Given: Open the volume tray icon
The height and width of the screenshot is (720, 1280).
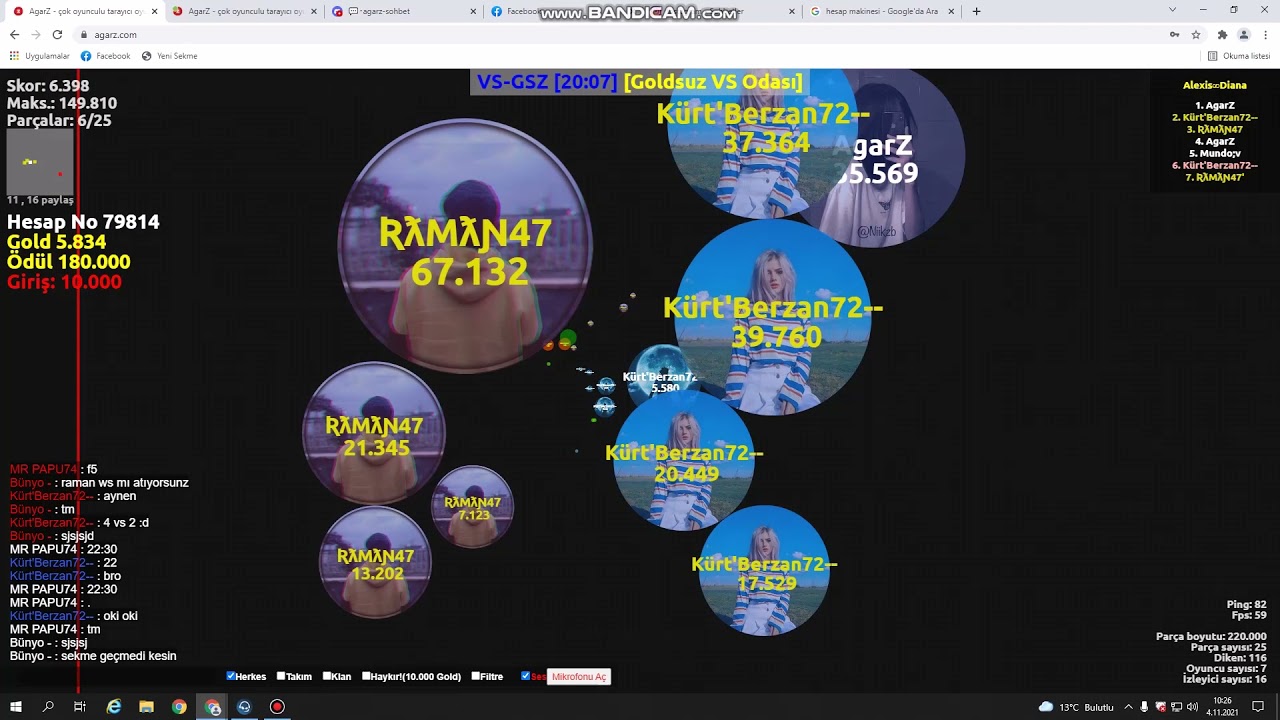Looking at the screenshot, I should [1193, 707].
